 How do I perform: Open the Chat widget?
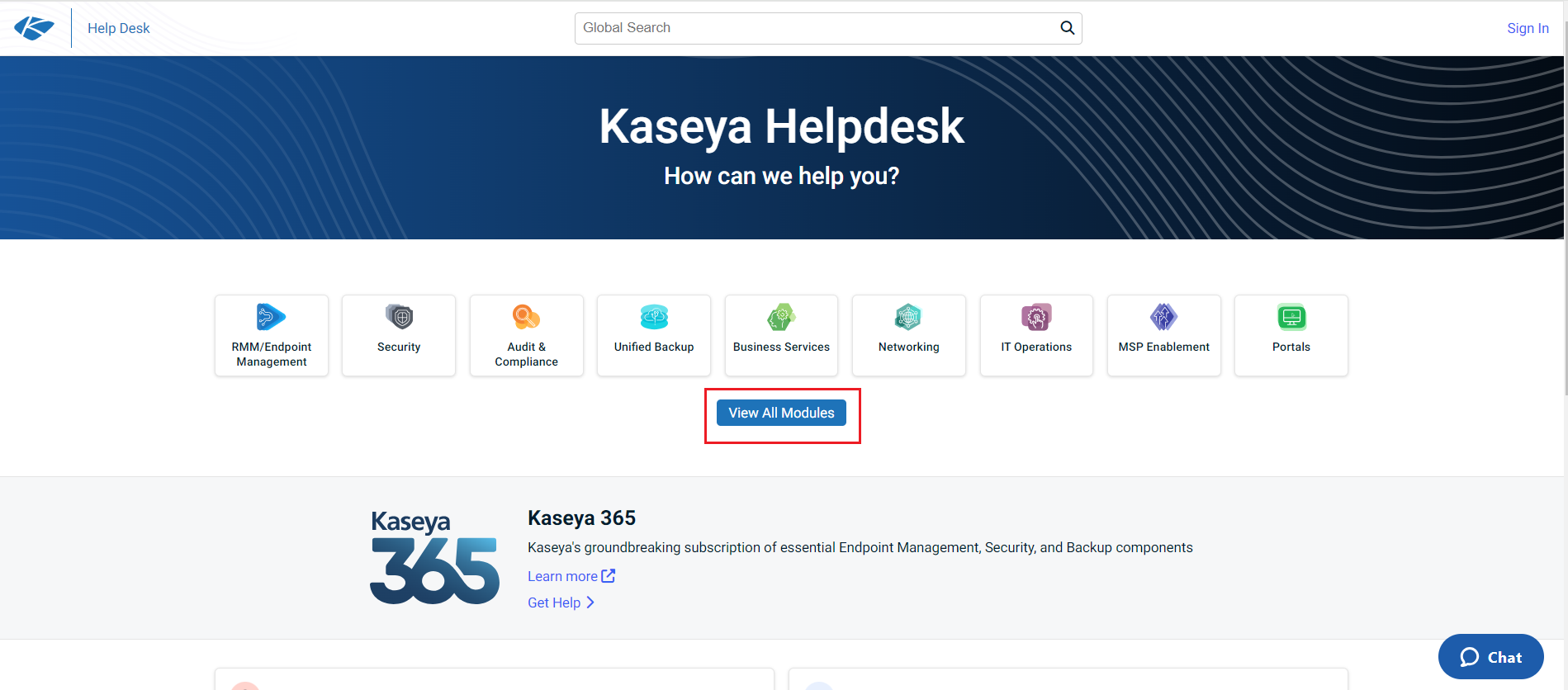pos(1490,657)
